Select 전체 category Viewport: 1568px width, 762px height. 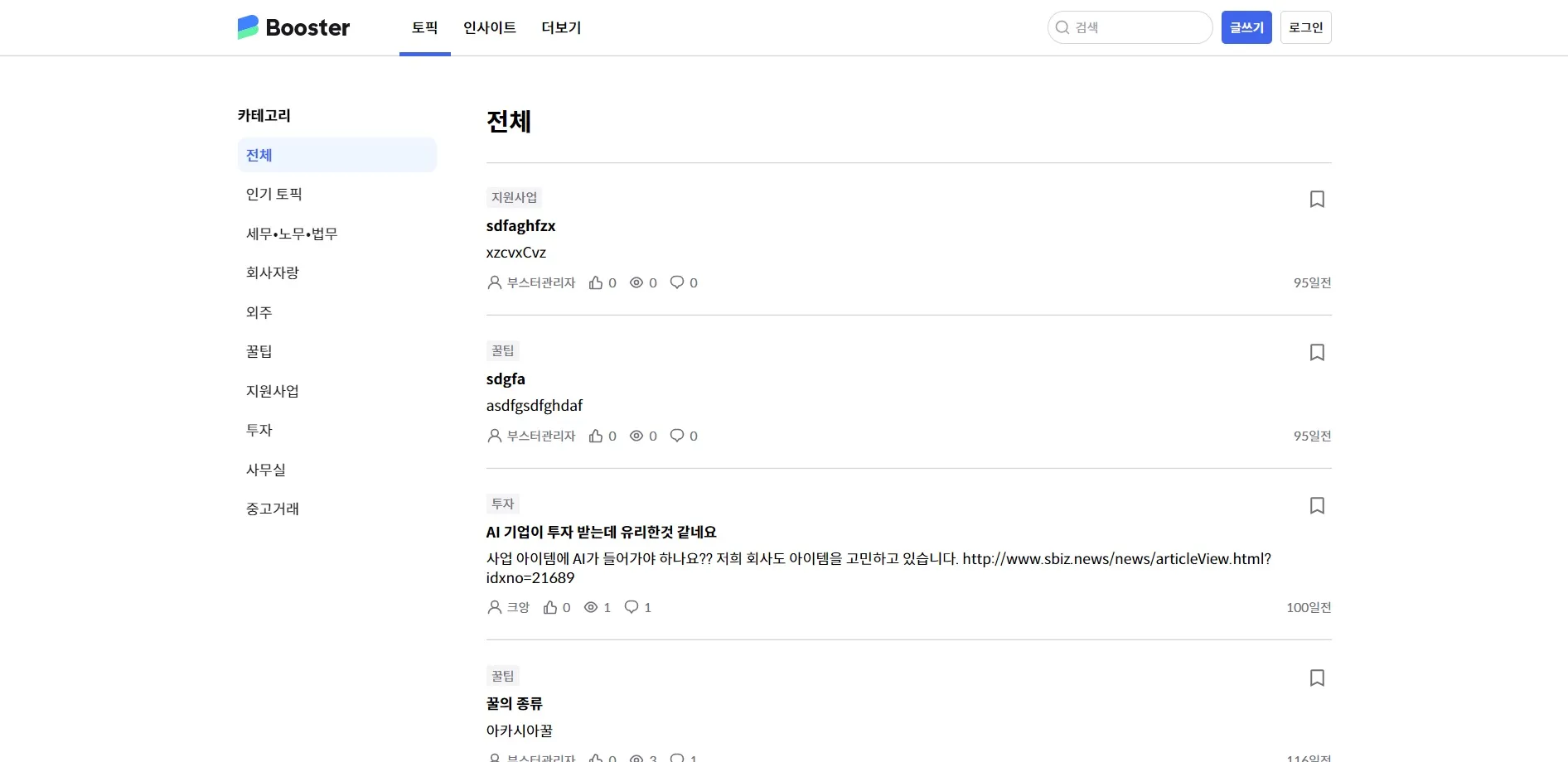click(337, 155)
